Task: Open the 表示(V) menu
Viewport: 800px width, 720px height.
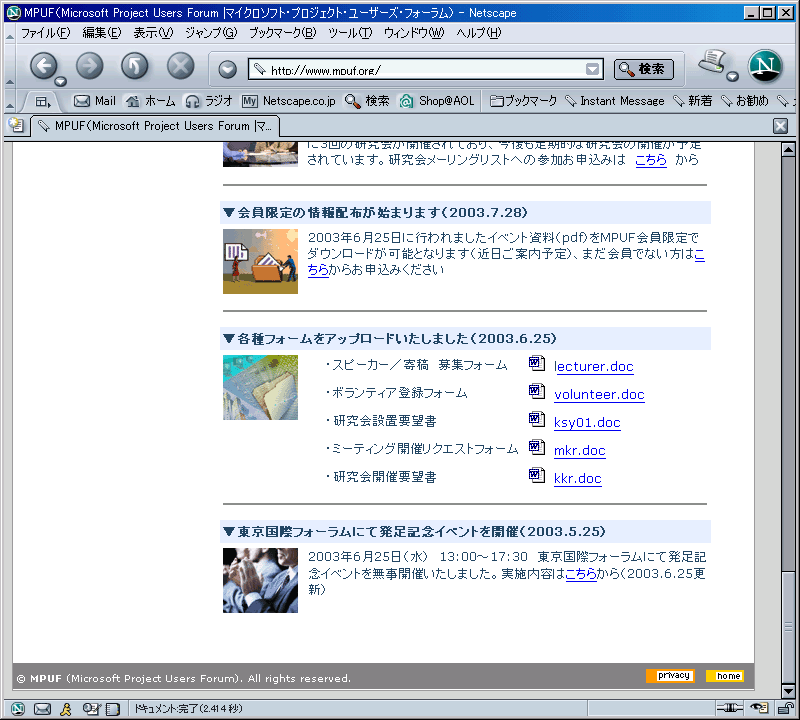Action: point(153,33)
